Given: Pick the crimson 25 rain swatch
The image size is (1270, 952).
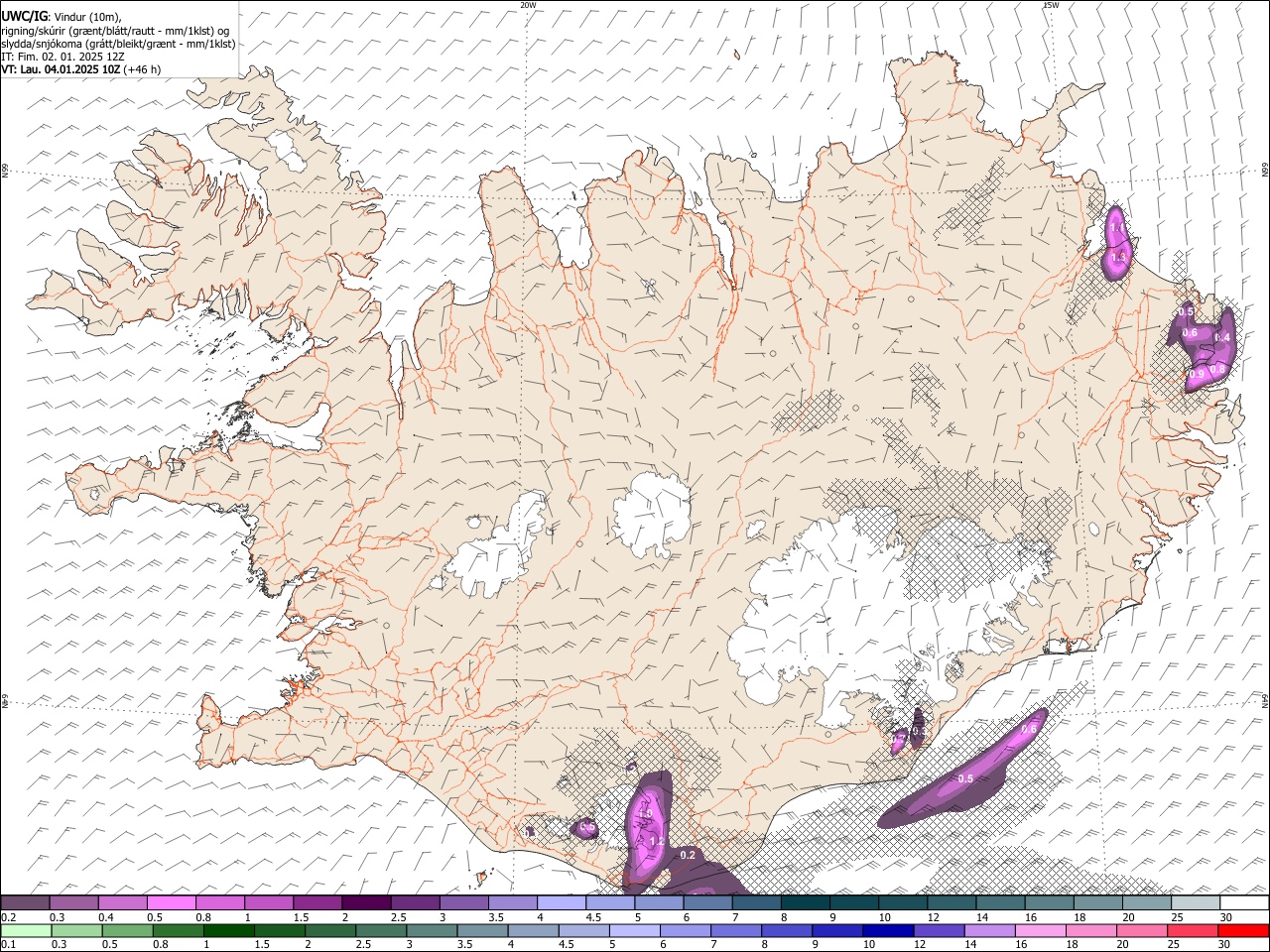Looking at the screenshot, I should pyautogui.click(x=1193, y=931).
